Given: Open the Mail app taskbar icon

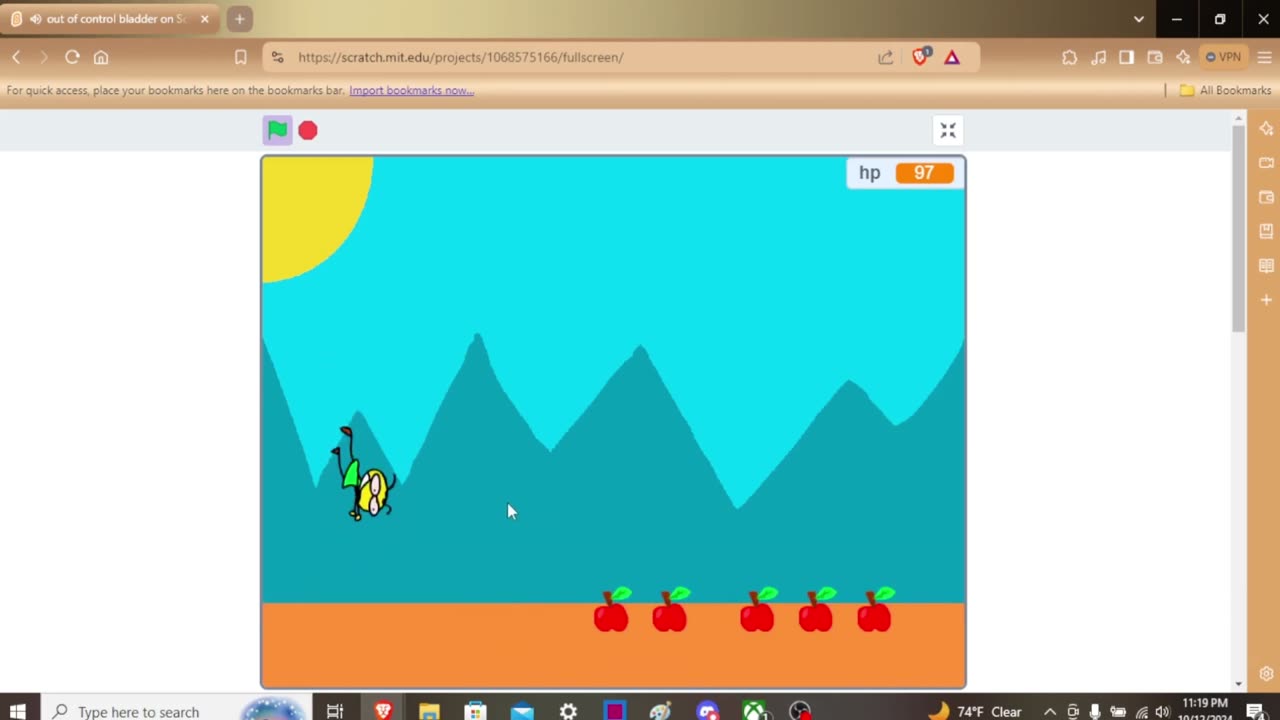Looking at the screenshot, I should pos(522,711).
